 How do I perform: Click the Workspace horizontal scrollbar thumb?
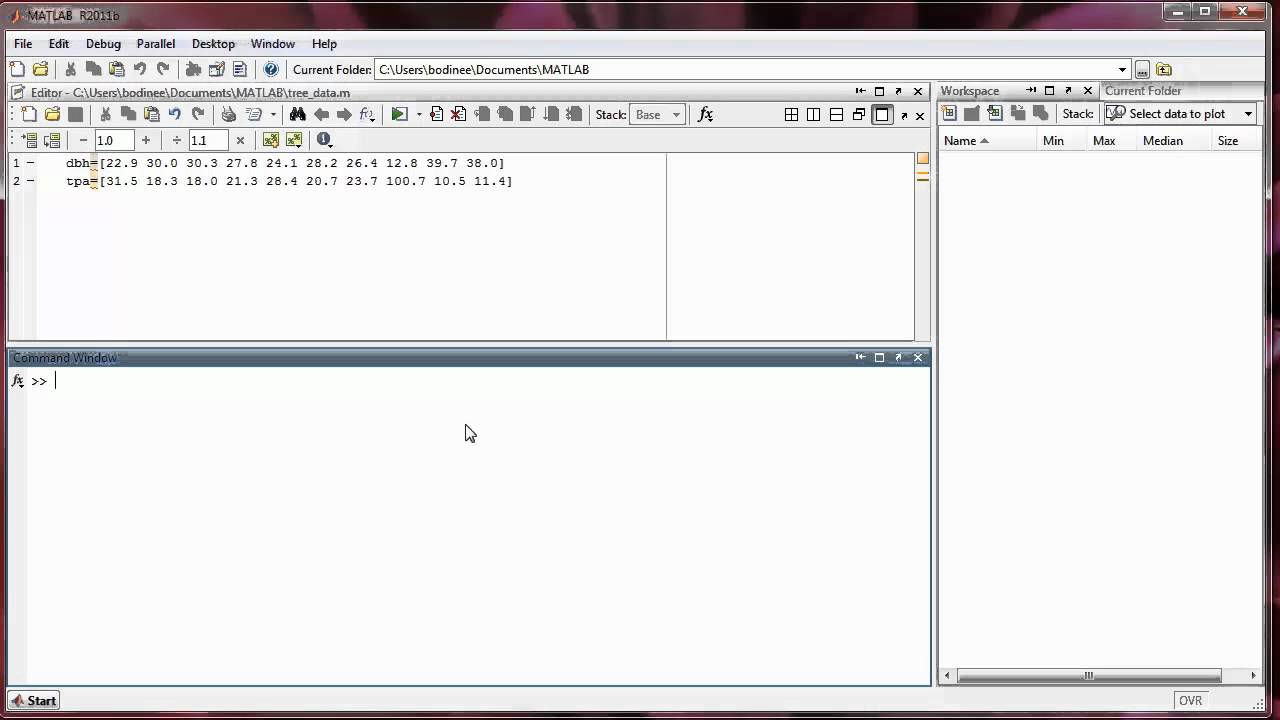coord(1089,675)
